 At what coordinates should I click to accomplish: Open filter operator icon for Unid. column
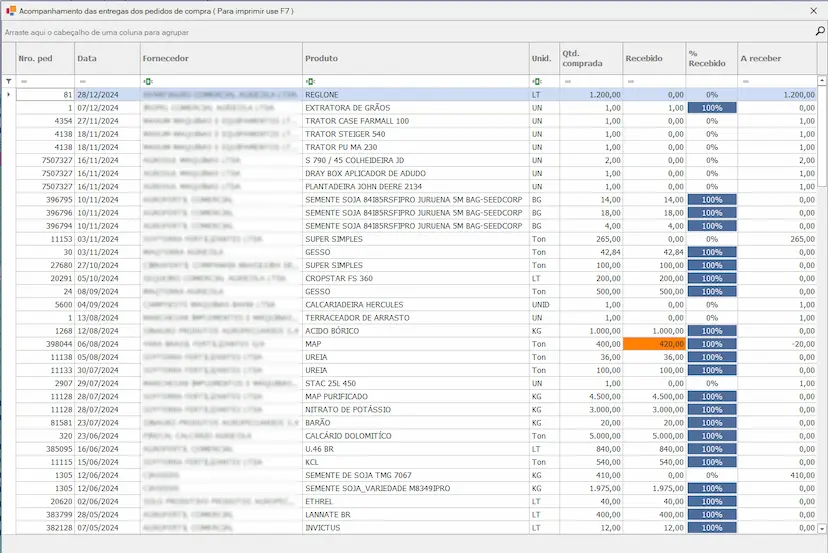(x=537, y=81)
